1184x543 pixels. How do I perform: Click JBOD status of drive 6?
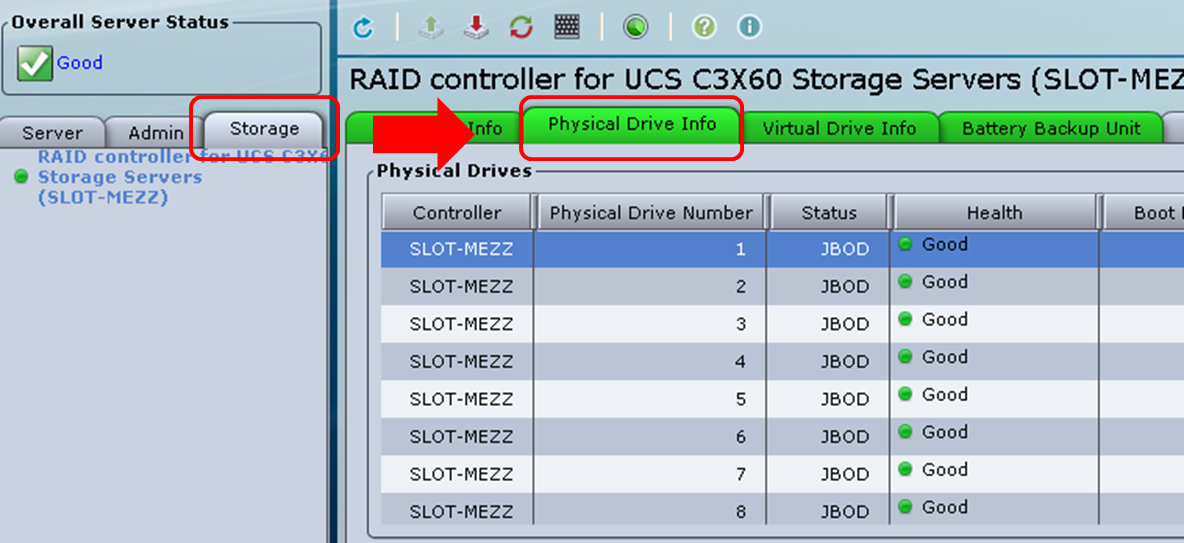(x=845, y=437)
